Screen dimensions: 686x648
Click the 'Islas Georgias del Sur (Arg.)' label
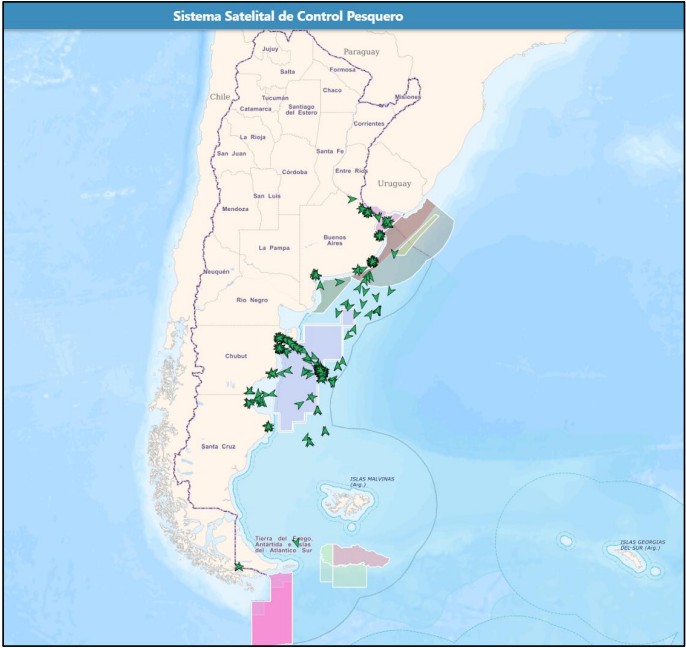[643, 545]
